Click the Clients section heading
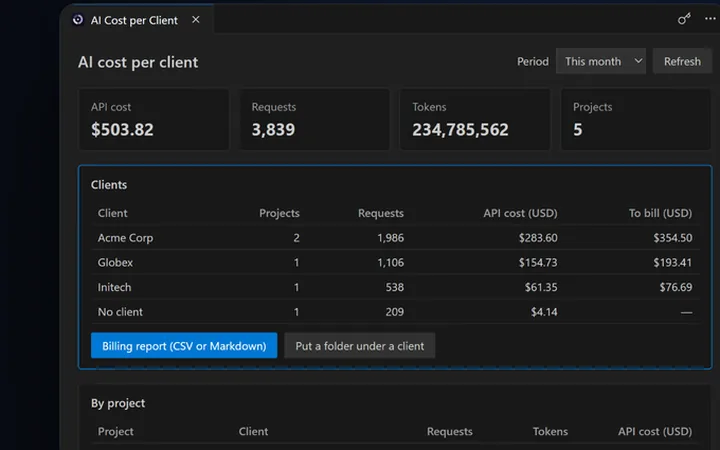The image size is (720, 450). click(109, 185)
